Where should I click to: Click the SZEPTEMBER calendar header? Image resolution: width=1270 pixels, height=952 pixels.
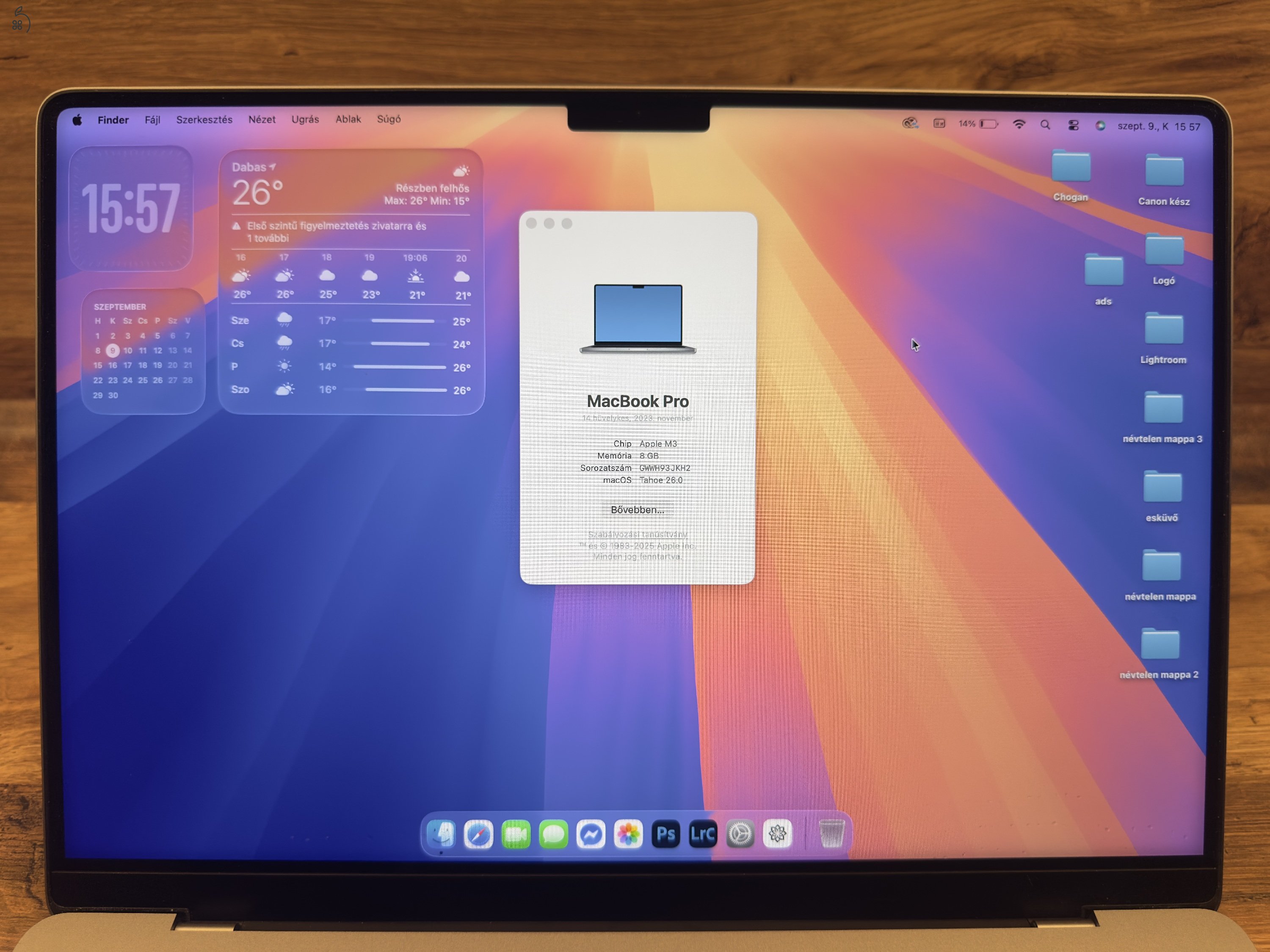(120, 307)
